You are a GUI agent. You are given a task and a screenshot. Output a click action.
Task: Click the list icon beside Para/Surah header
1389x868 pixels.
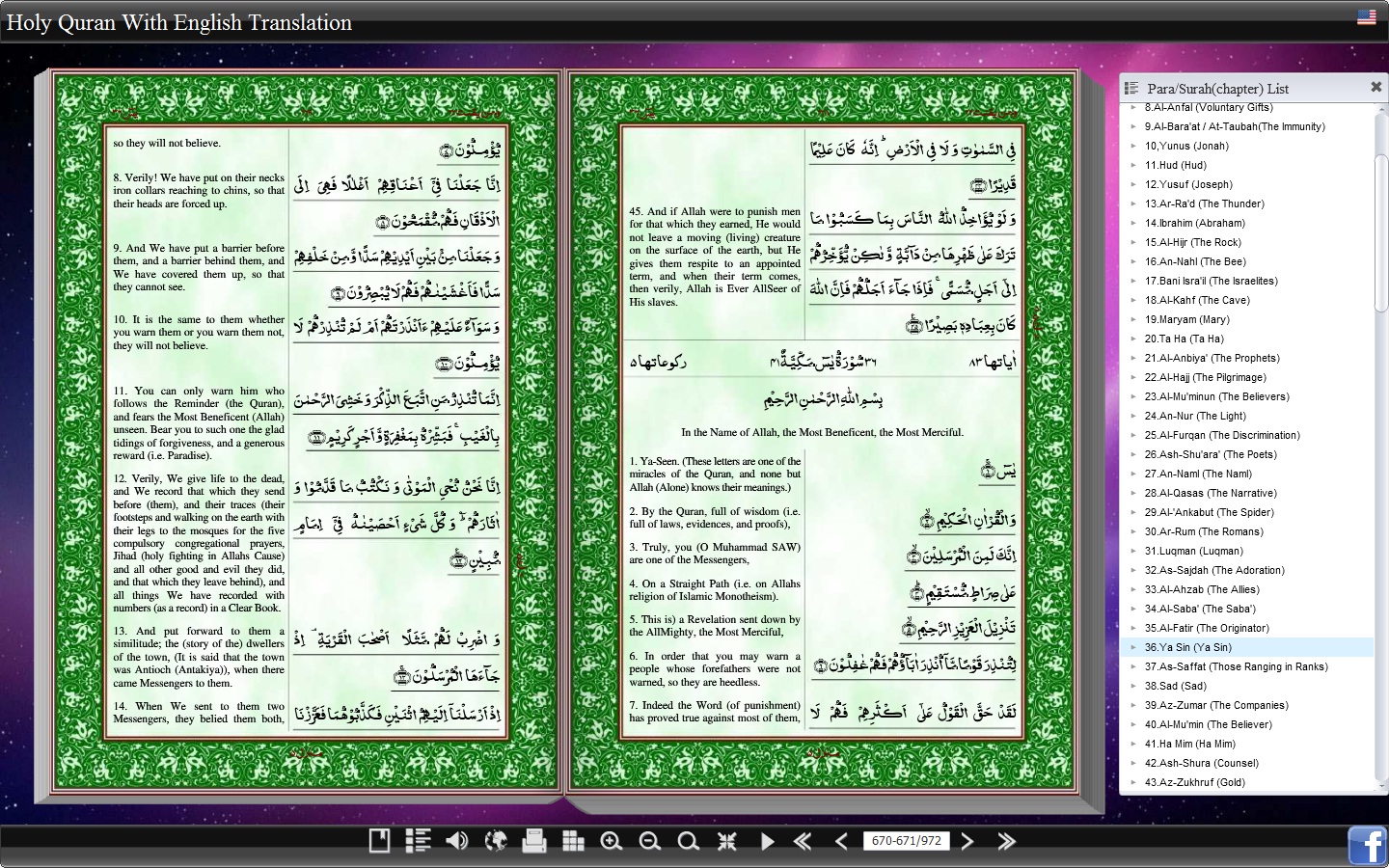(1131, 88)
